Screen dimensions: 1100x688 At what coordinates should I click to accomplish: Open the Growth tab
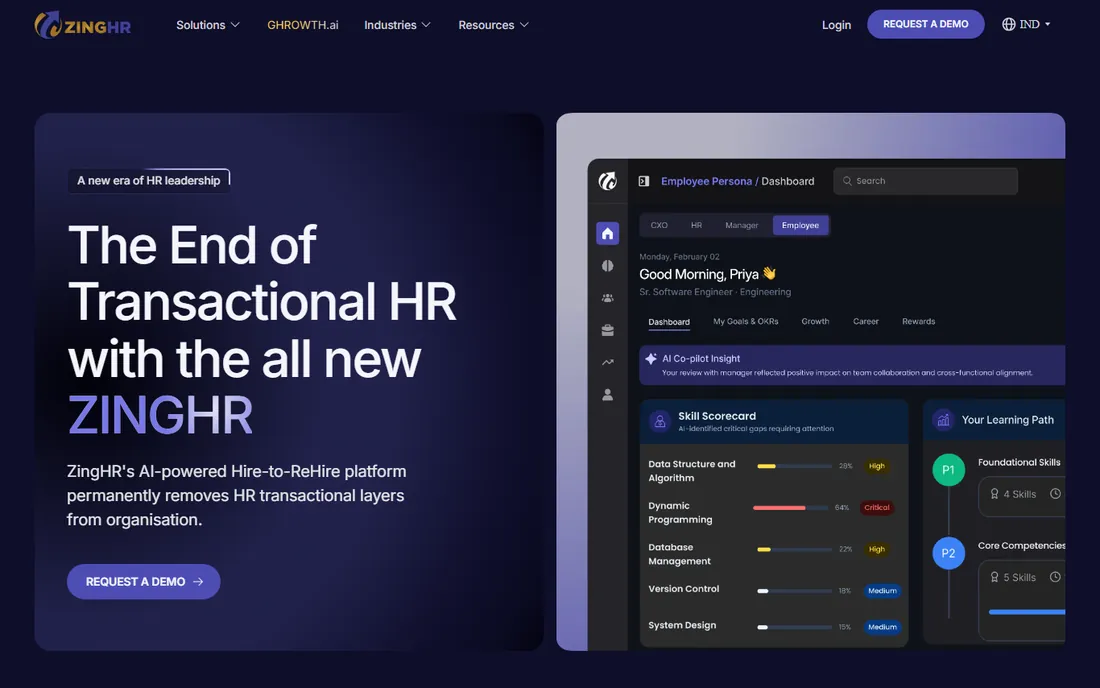pos(815,321)
